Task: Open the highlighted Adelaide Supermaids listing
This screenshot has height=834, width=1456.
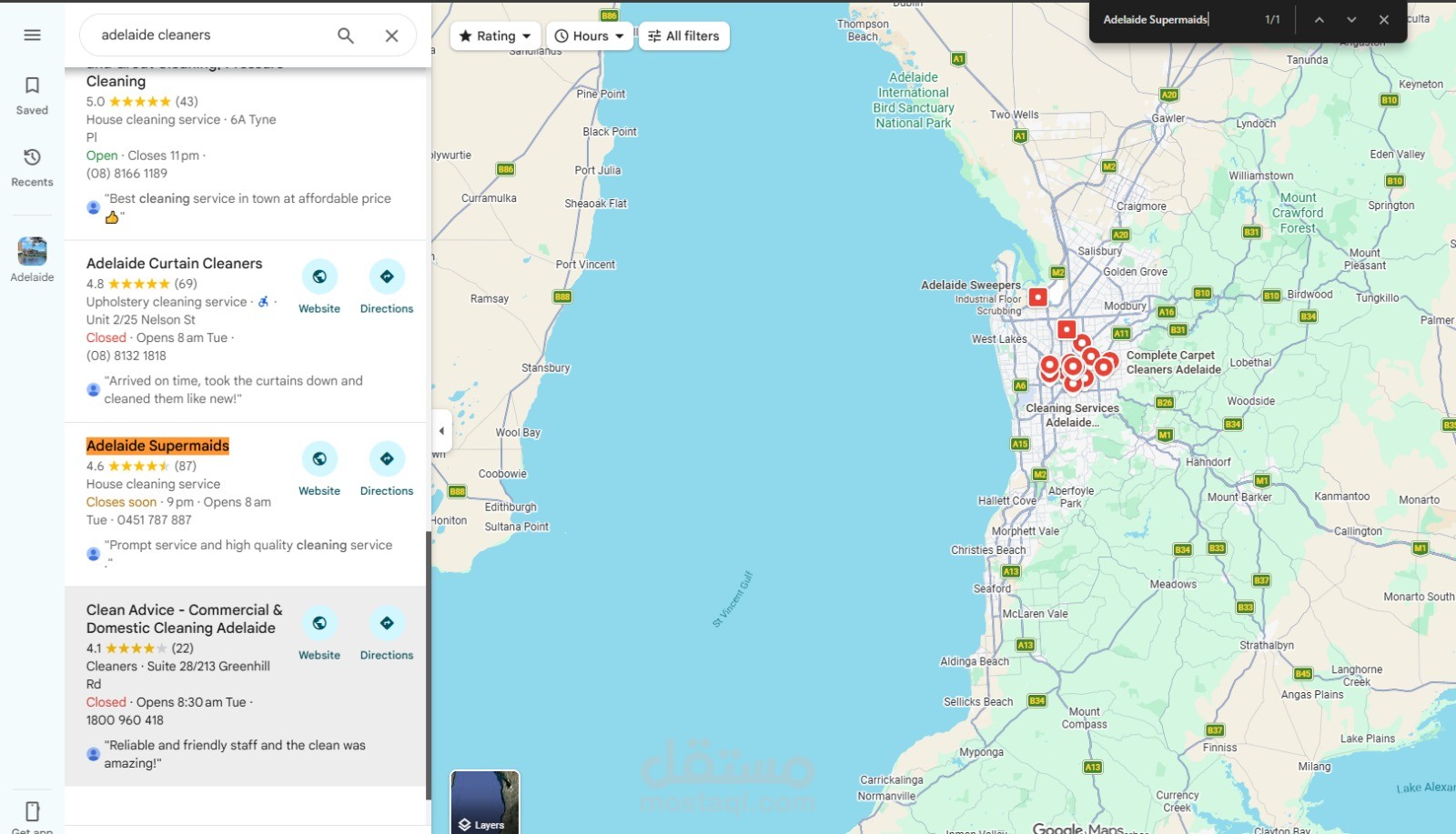Action: 157,446
